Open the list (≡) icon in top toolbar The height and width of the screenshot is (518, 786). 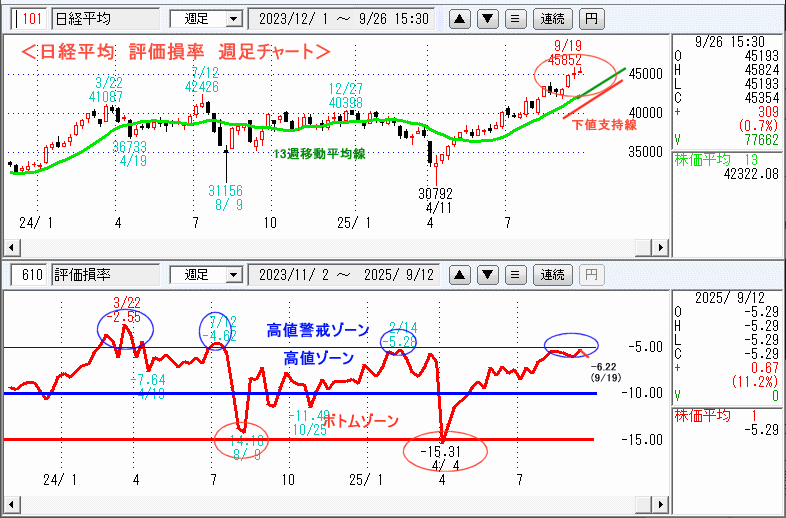pyautogui.click(x=513, y=18)
